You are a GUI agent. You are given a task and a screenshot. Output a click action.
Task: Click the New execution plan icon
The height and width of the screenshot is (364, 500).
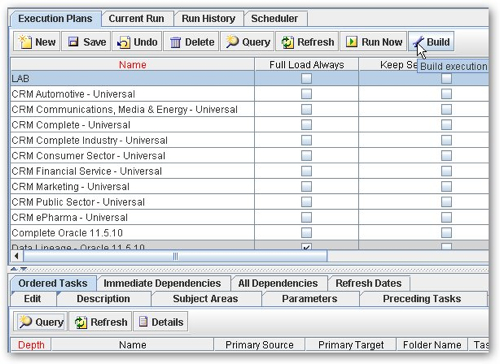(x=25, y=42)
